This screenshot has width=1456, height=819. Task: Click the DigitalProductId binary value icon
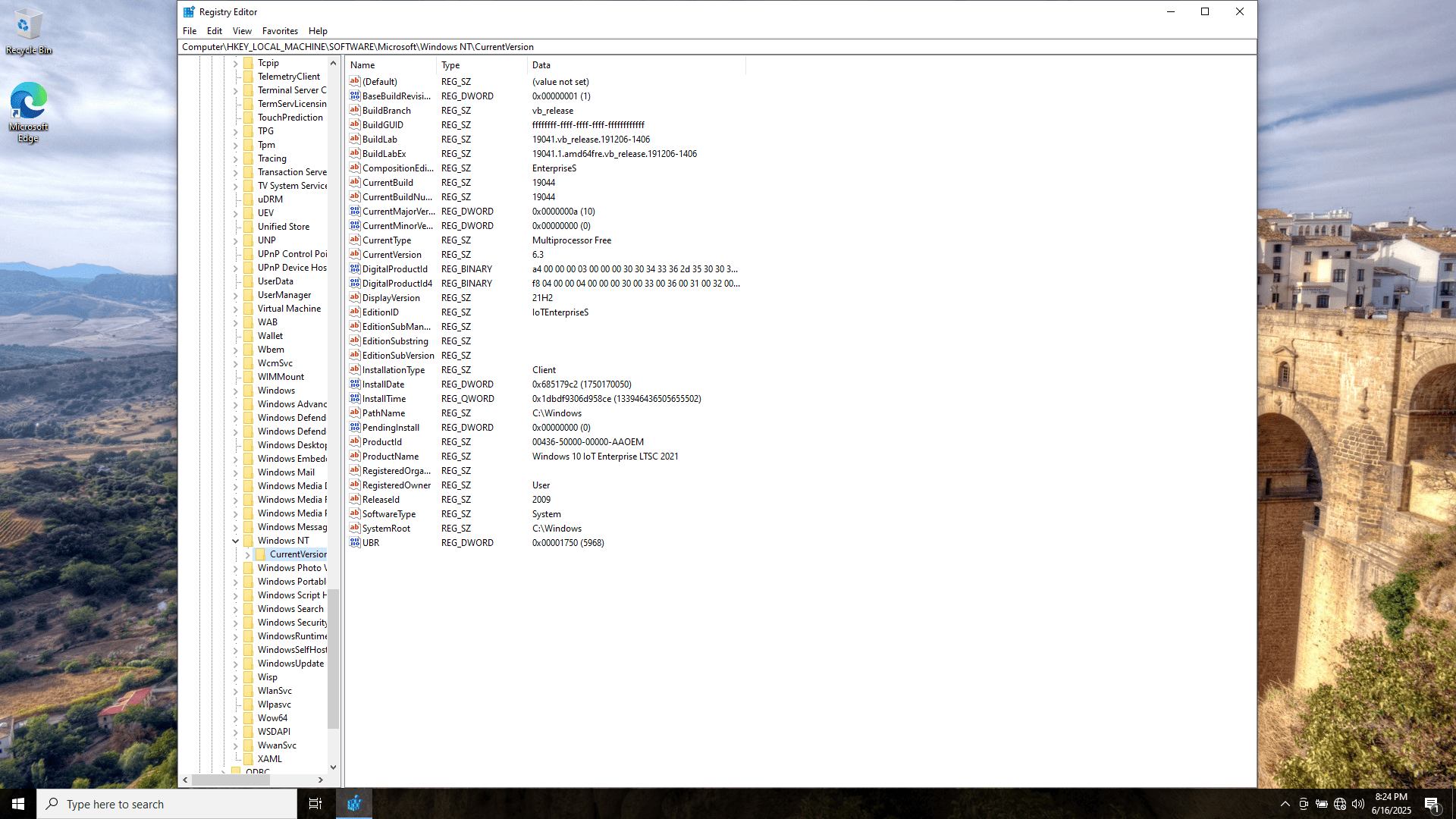[x=354, y=269]
